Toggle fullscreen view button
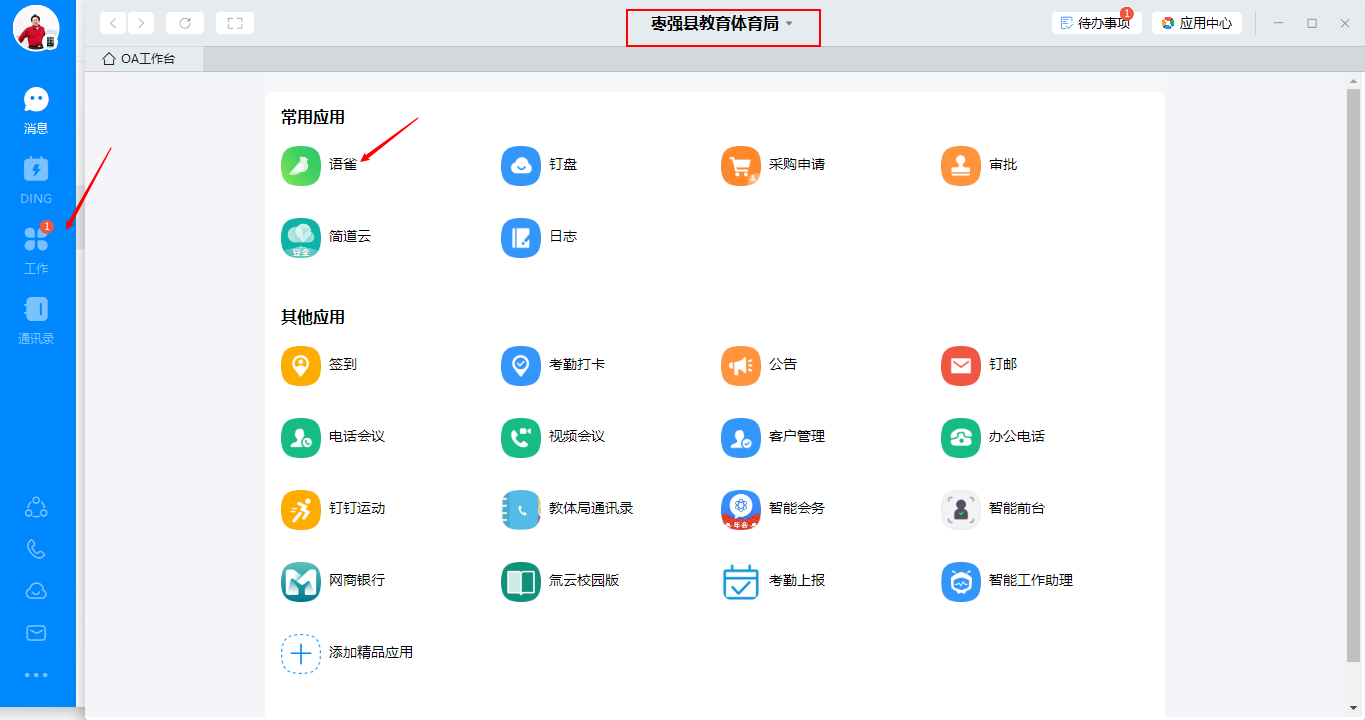 [235, 23]
